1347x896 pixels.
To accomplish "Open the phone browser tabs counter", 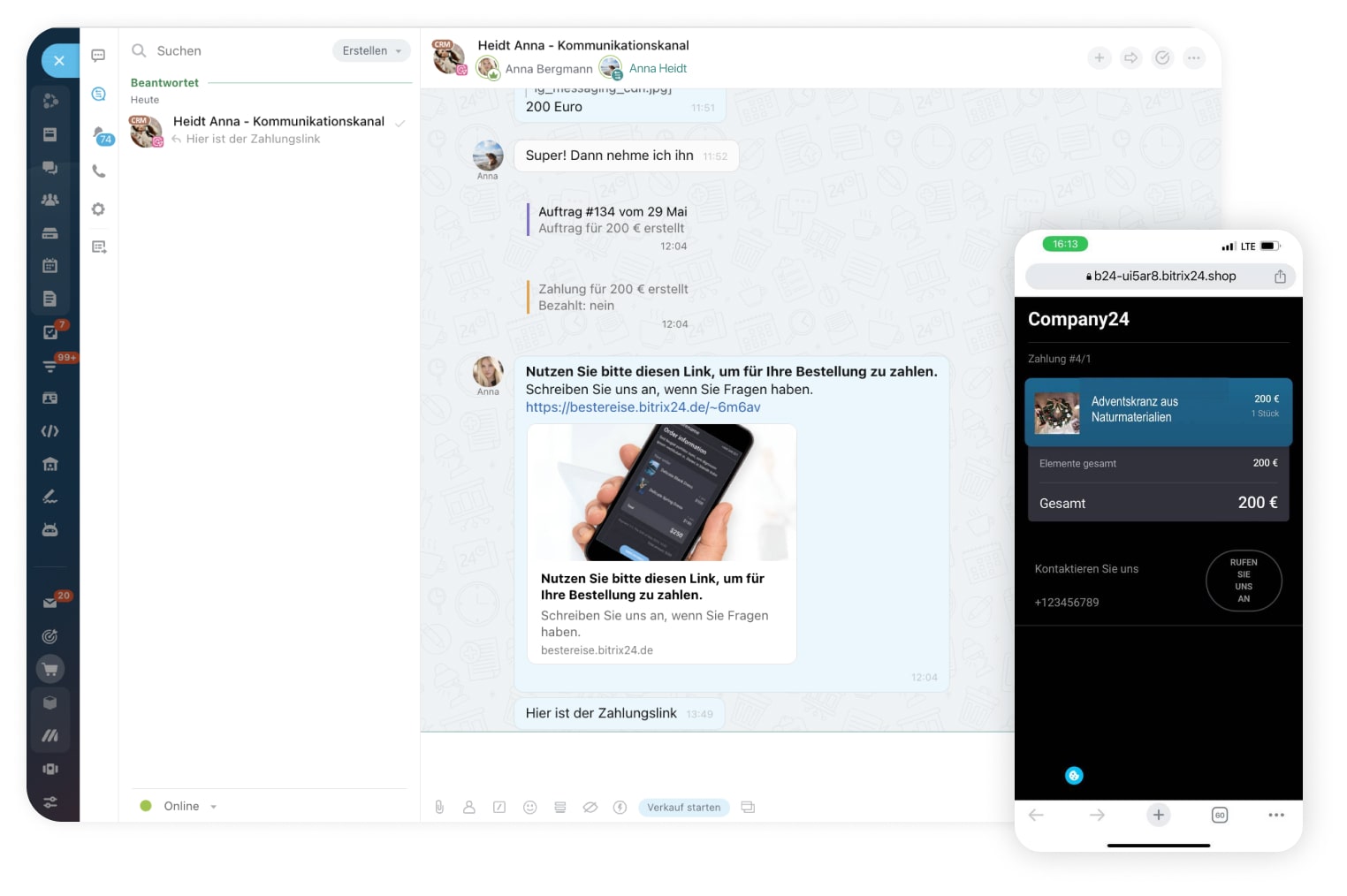I will pyautogui.click(x=1220, y=815).
